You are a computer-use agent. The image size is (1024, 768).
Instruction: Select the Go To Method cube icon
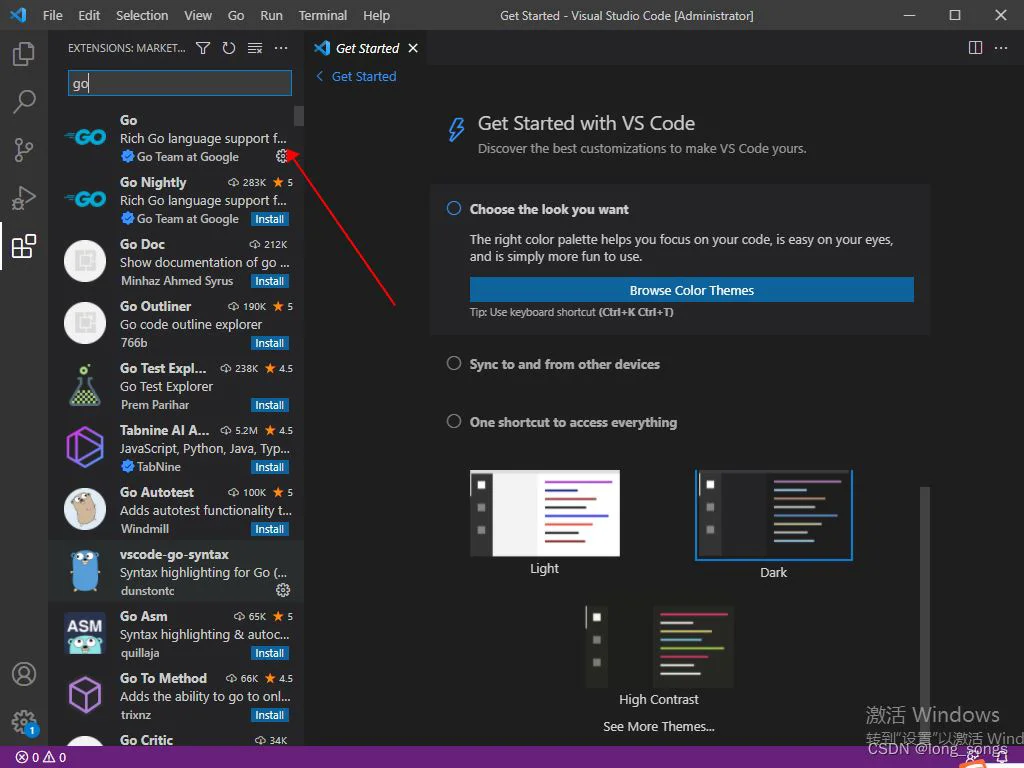85,696
